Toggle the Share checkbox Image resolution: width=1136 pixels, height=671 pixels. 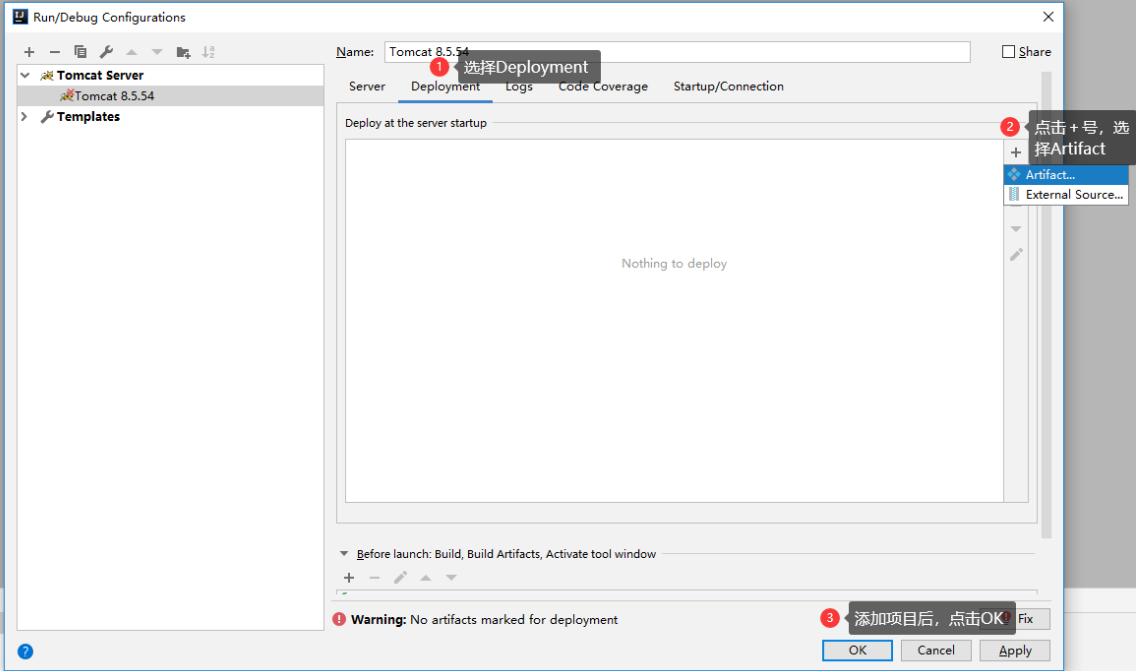1008,51
